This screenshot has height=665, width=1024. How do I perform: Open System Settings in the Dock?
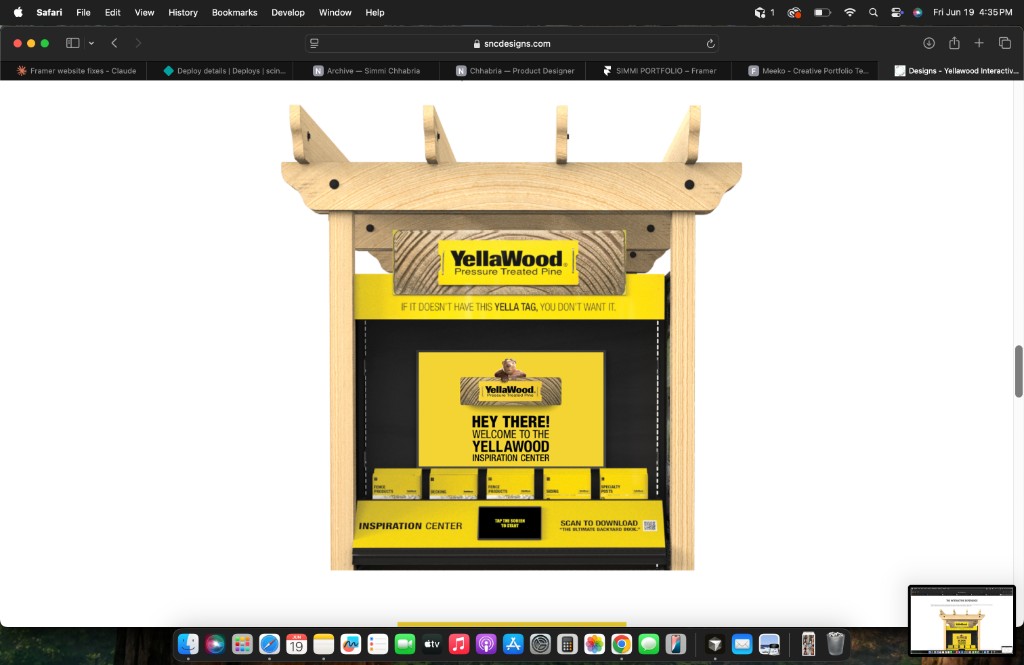coord(540,644)
